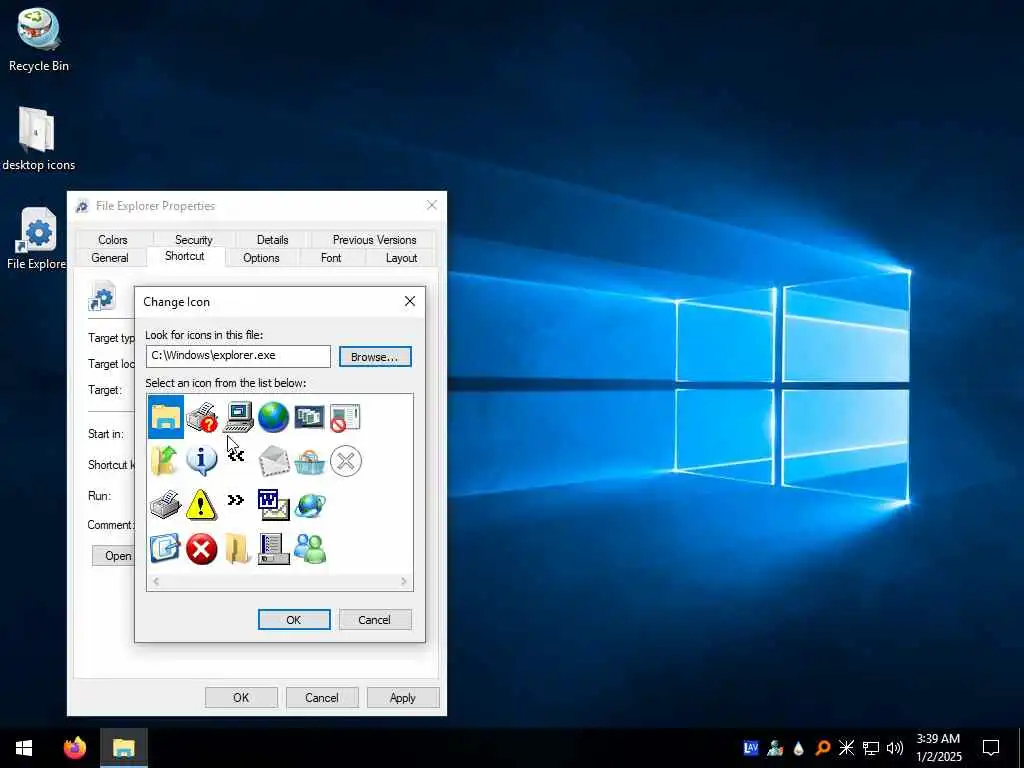
Task: Click the orange magnifier tray icon
Action: point(822,748)
